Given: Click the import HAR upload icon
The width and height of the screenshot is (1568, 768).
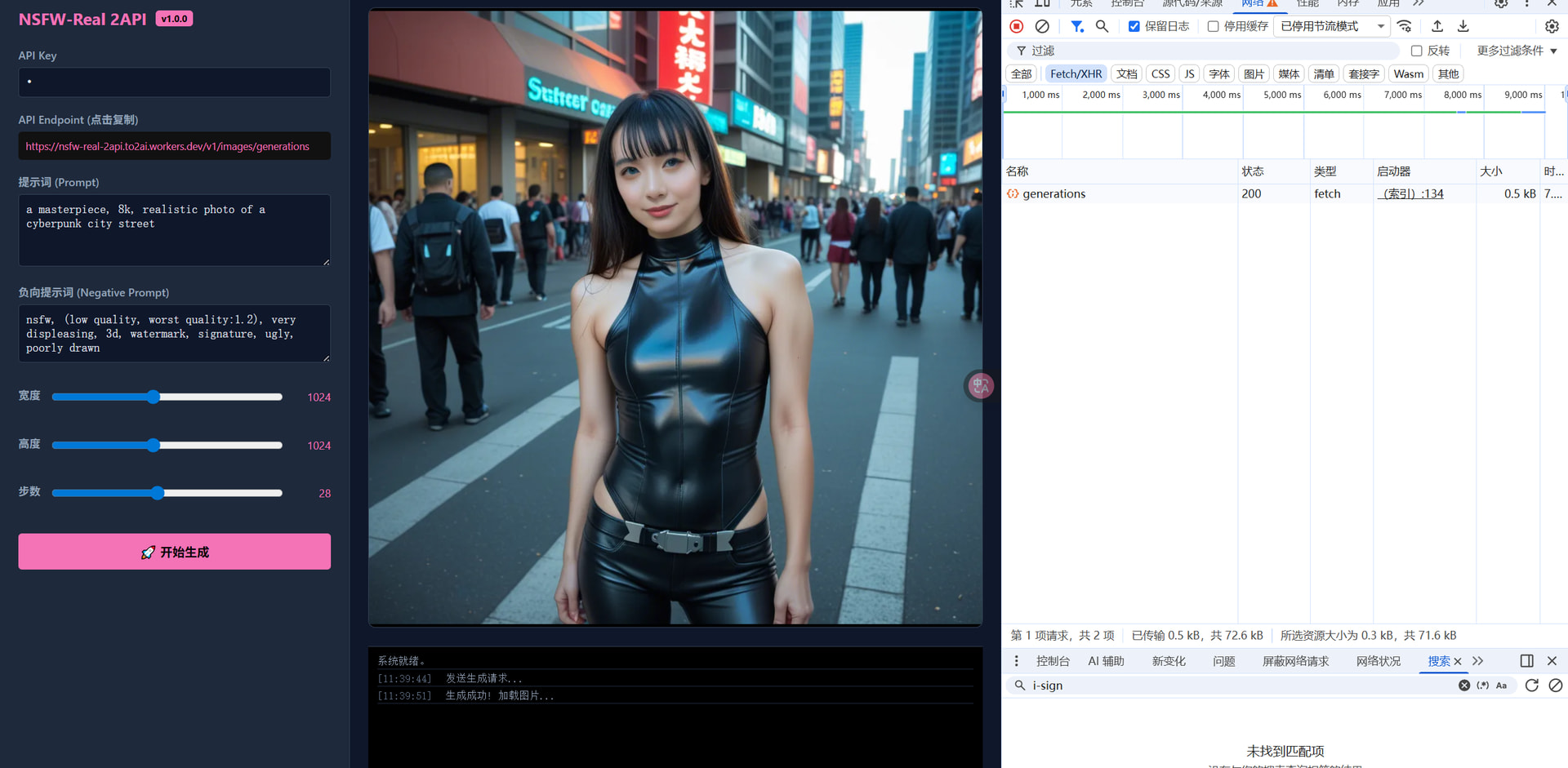Looking at the screenshot, I should pos(1437,26).
